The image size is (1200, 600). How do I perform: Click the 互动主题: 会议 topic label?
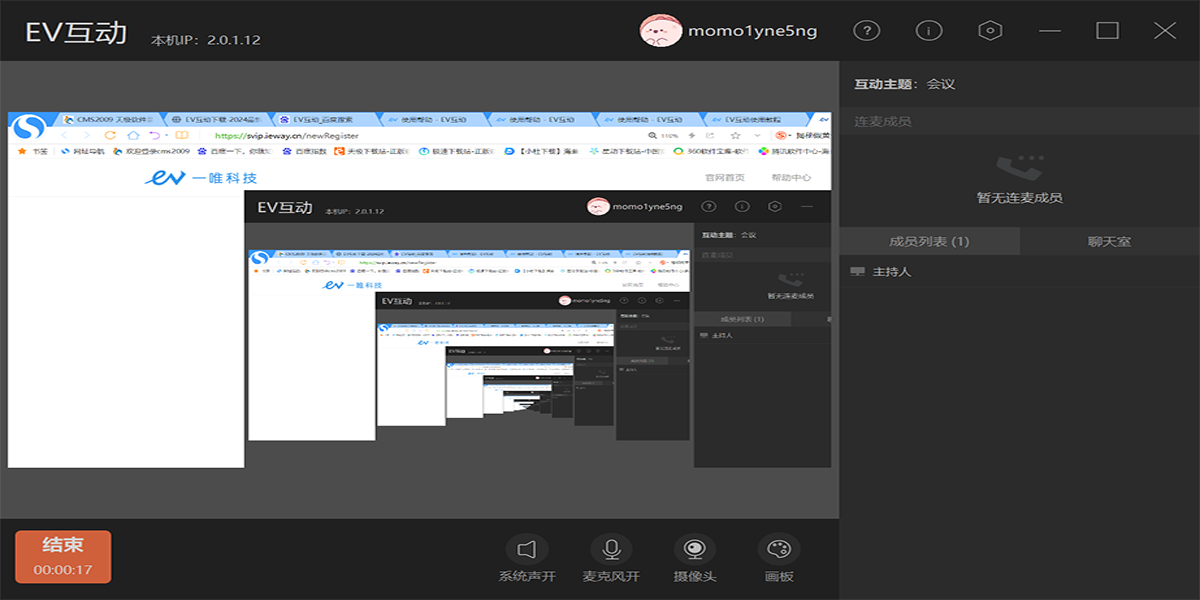coord(904,85)
